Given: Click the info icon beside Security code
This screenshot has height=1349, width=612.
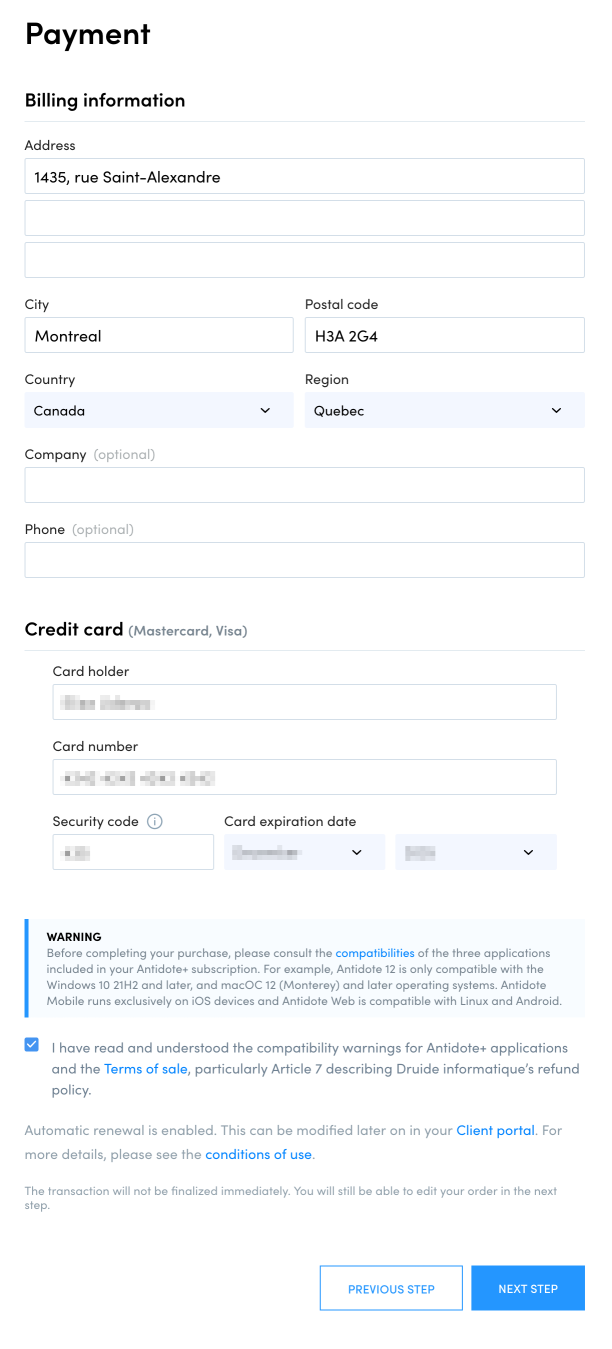Looking at the screenshot, I should [155, 821].
